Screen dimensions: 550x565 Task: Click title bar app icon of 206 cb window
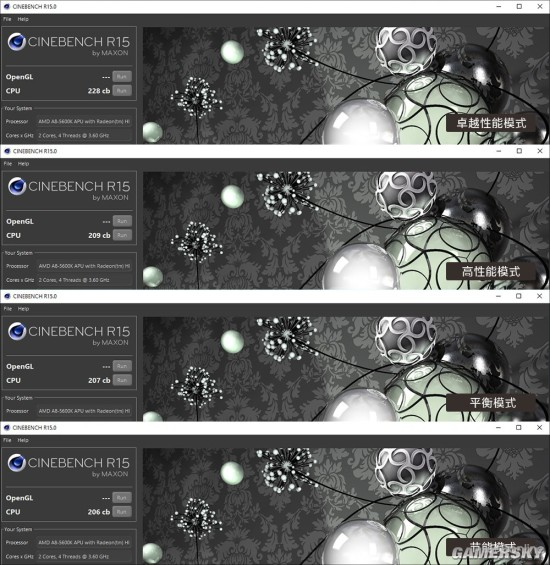(x=6, y=427)
